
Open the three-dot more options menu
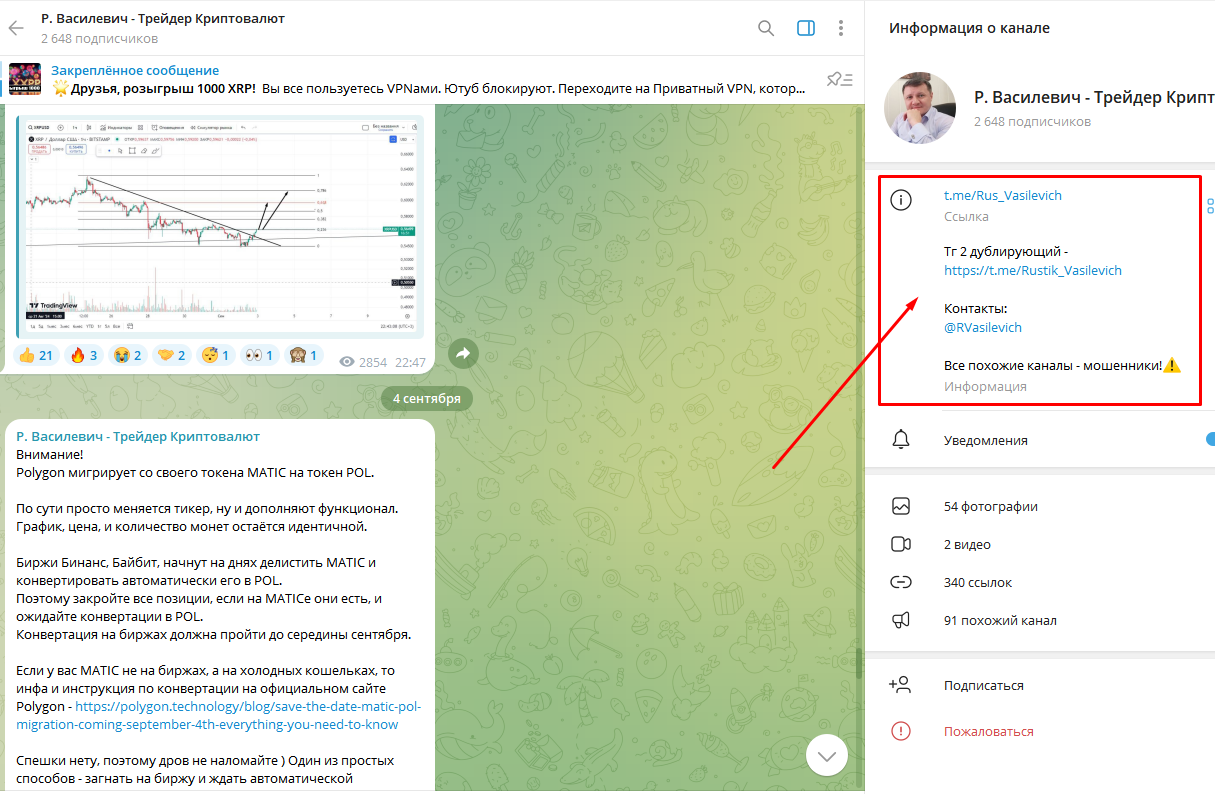pyautogui.click(x=841, y=28)
